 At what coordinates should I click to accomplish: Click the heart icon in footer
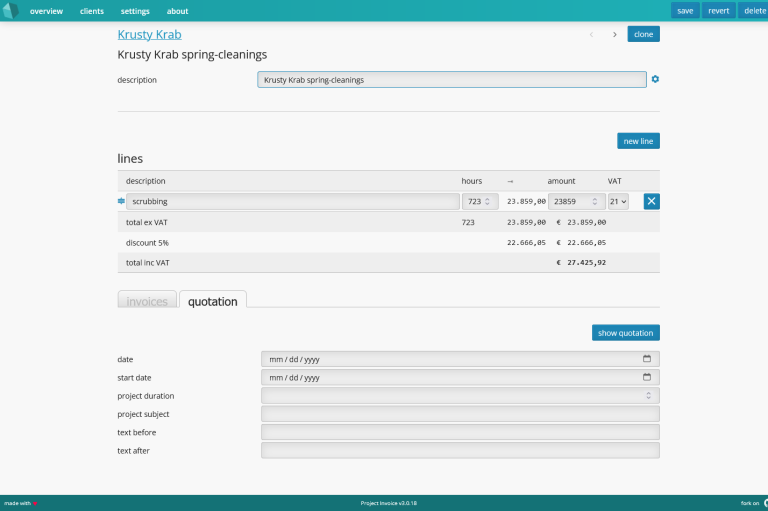(x=35, y=503)
